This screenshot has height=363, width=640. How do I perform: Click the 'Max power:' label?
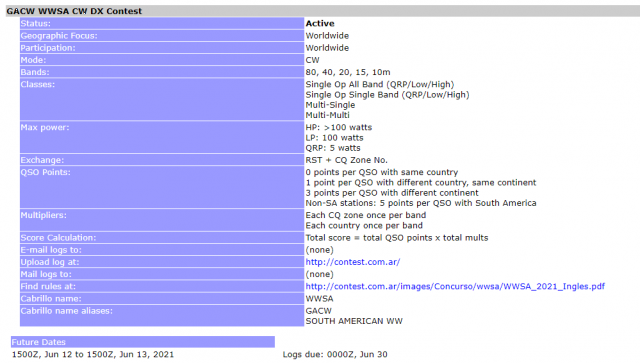pos(45,127)
